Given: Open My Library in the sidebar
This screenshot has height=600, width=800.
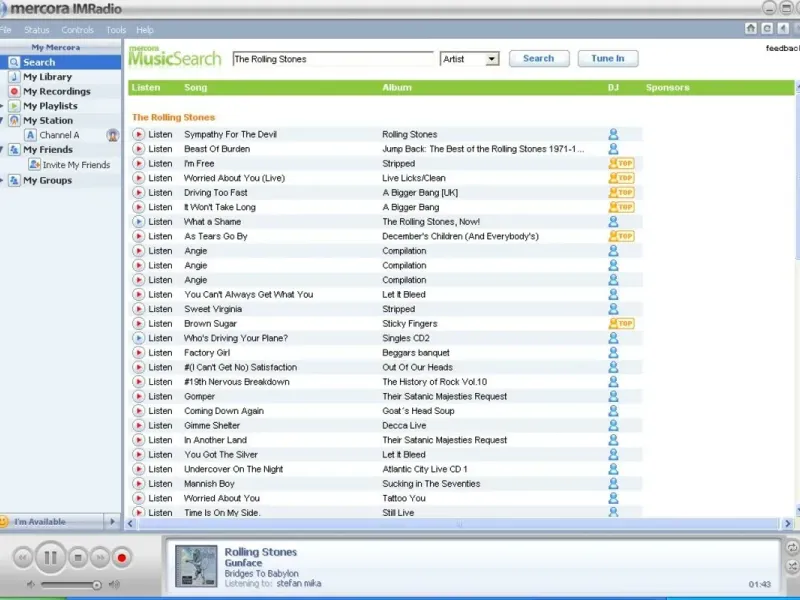Looking at the screenshot, I should tap(47, 77).
